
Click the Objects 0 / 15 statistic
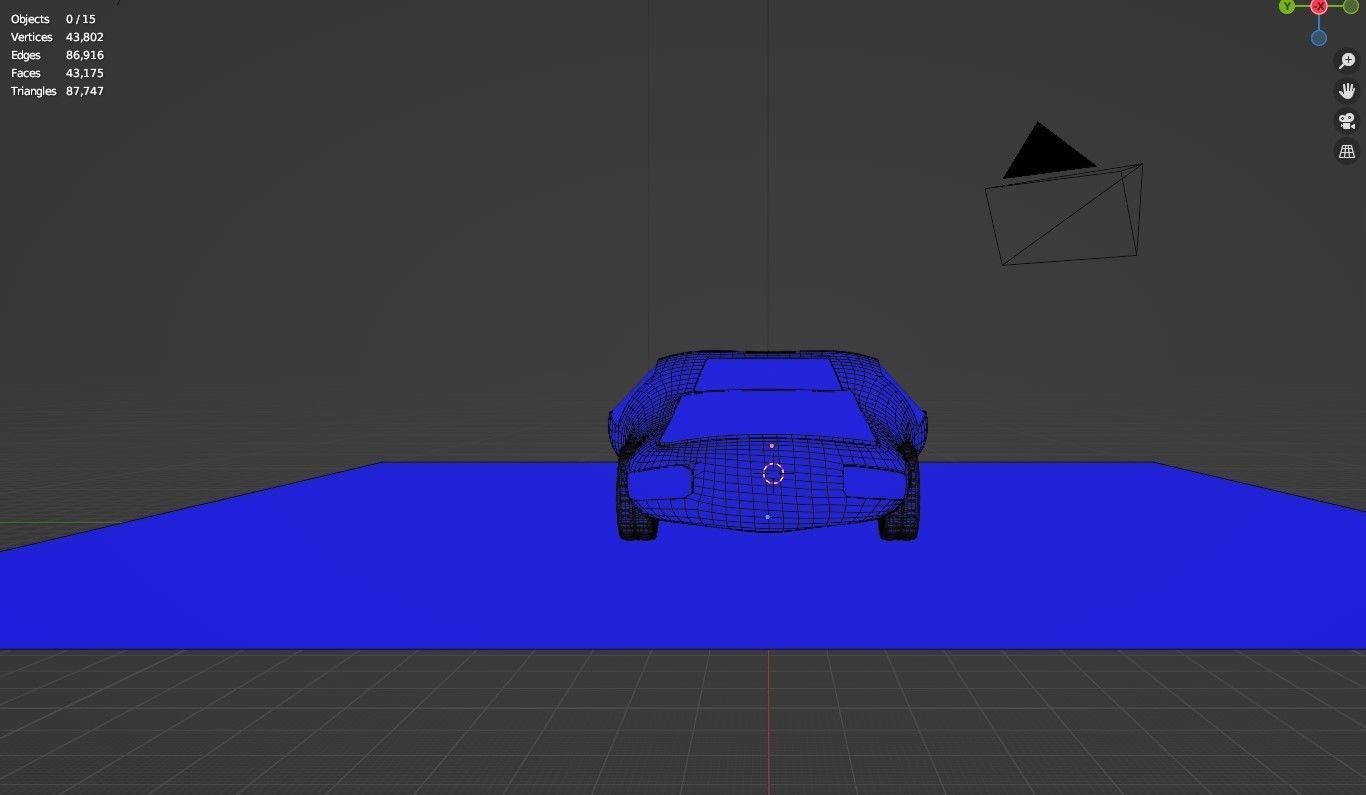[x=53, y=19]
